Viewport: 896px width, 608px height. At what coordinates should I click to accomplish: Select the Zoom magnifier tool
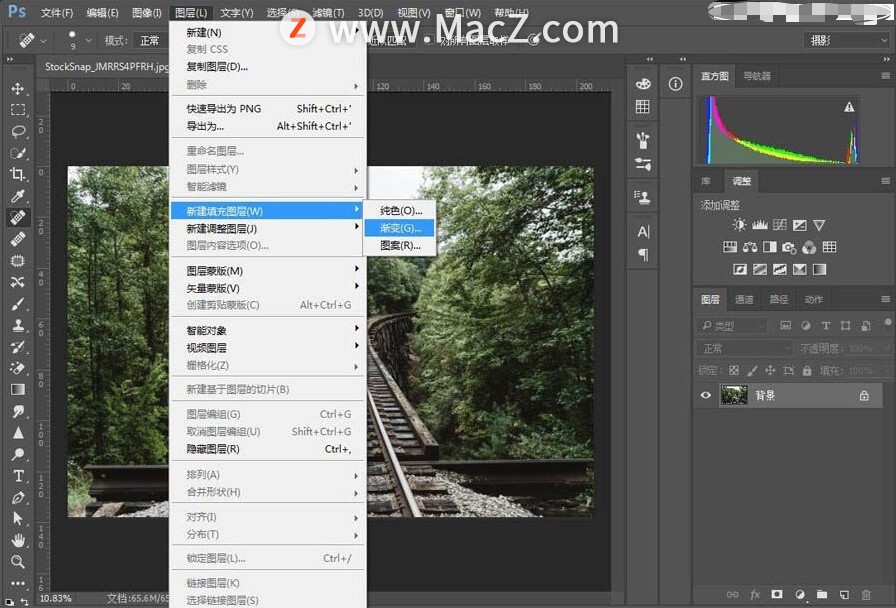18,562
